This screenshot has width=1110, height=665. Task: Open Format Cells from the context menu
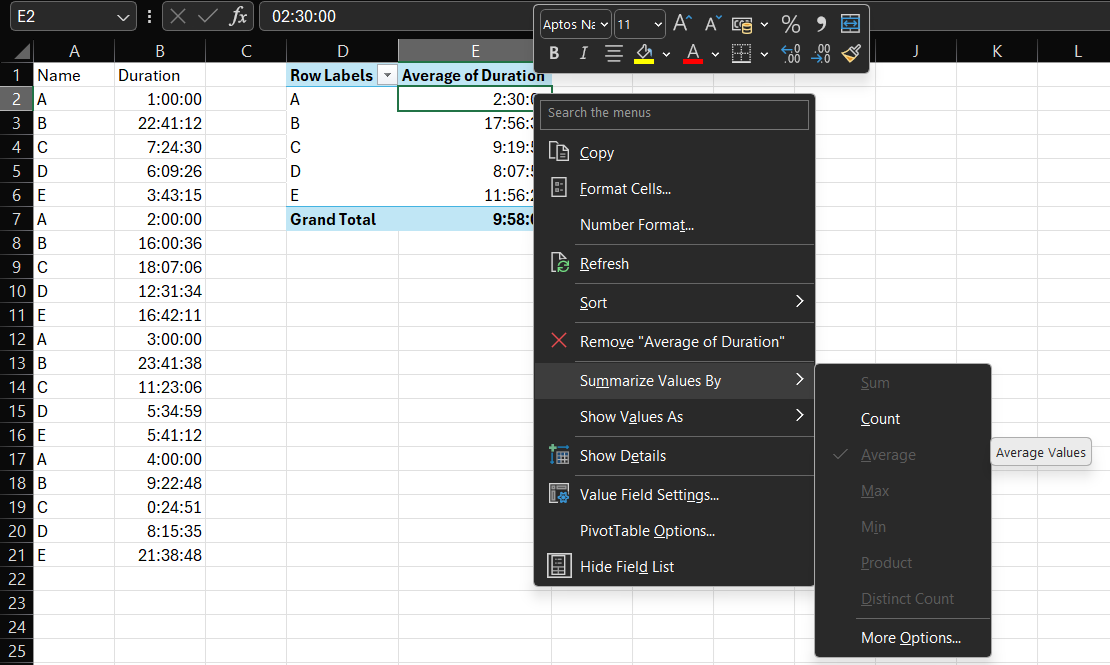click(x=674, y=188)
